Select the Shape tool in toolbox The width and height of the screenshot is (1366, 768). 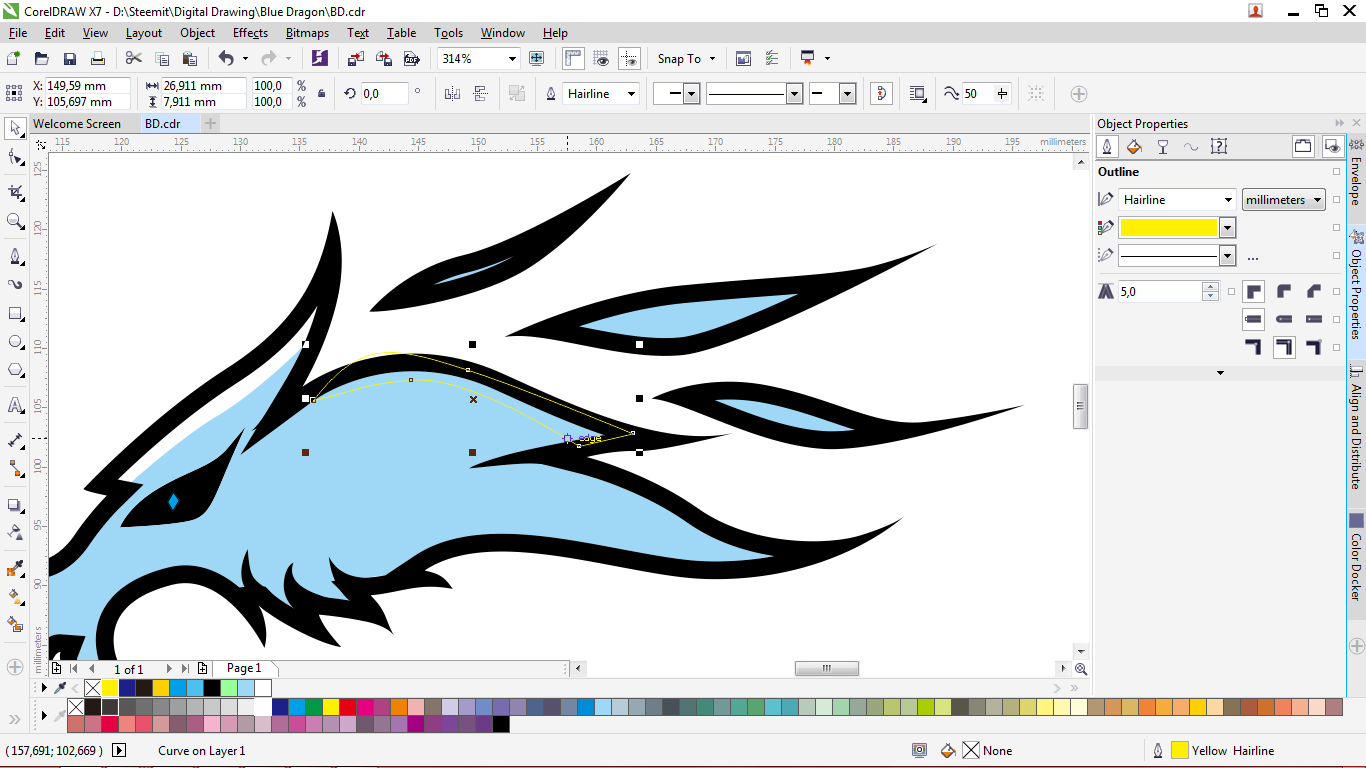click(15, 157)
